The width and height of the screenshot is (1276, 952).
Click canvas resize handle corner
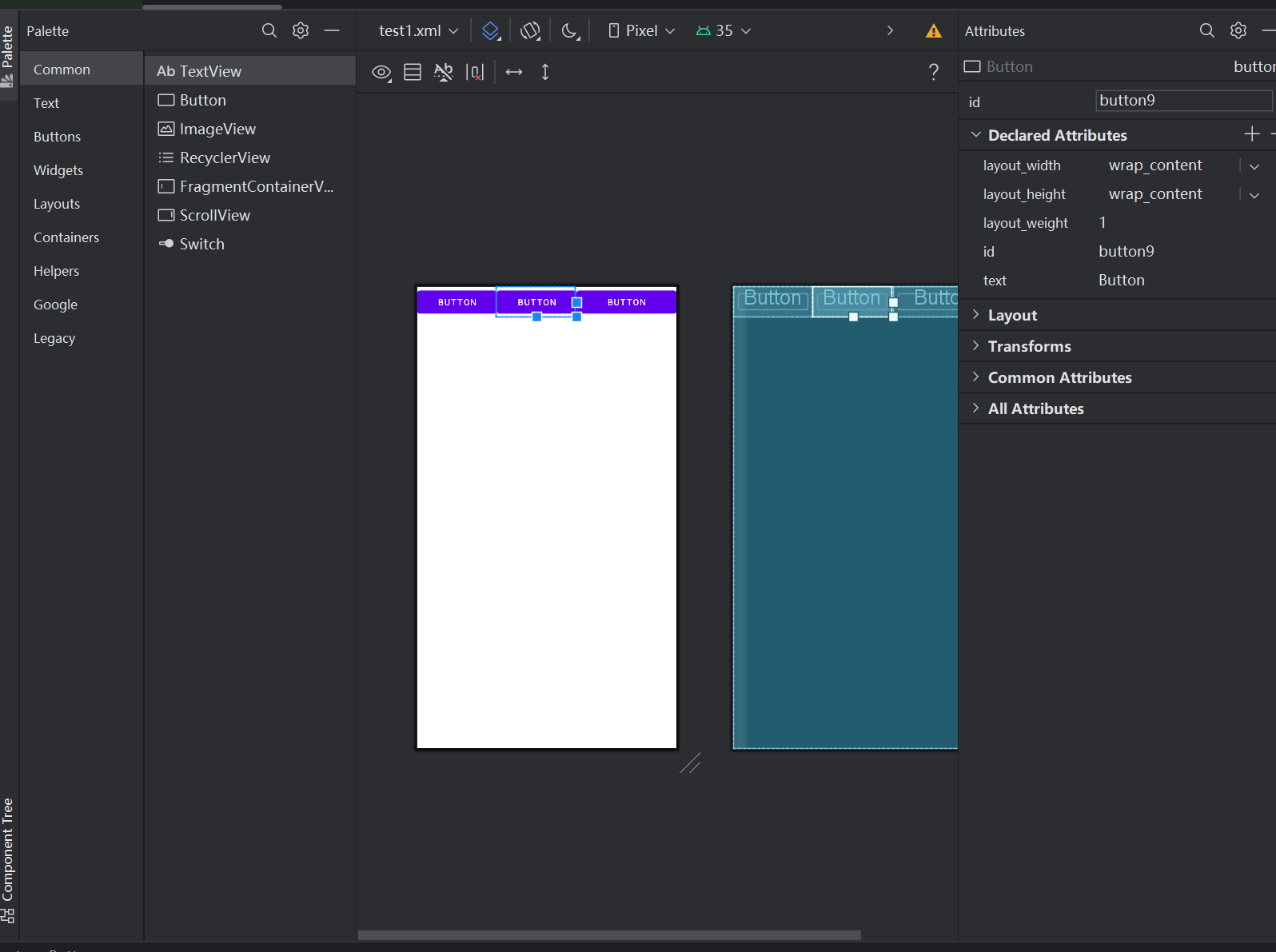point(690,763)
